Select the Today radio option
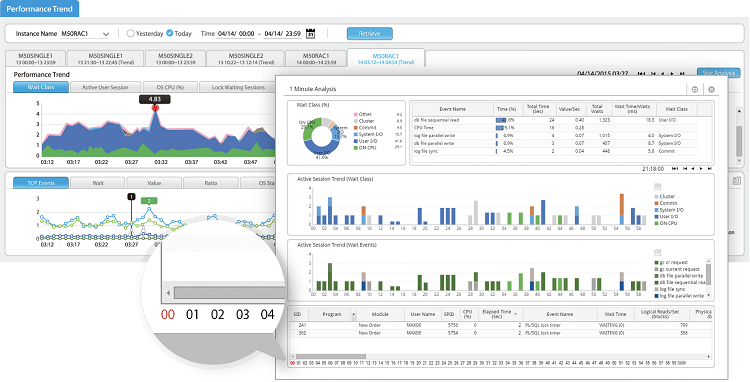 click(x=169, y=33)
